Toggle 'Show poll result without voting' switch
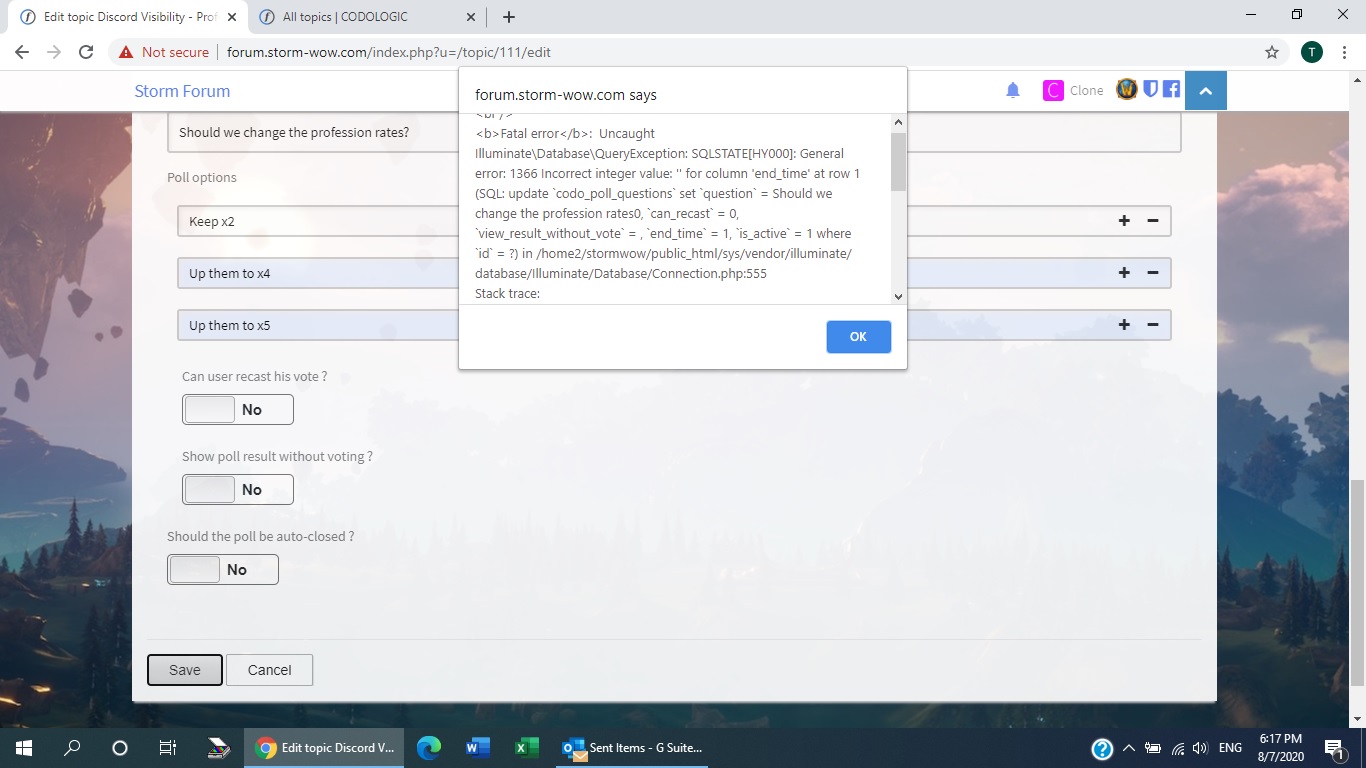Viewport: 1366px width, 768px height. pos(238,489)
